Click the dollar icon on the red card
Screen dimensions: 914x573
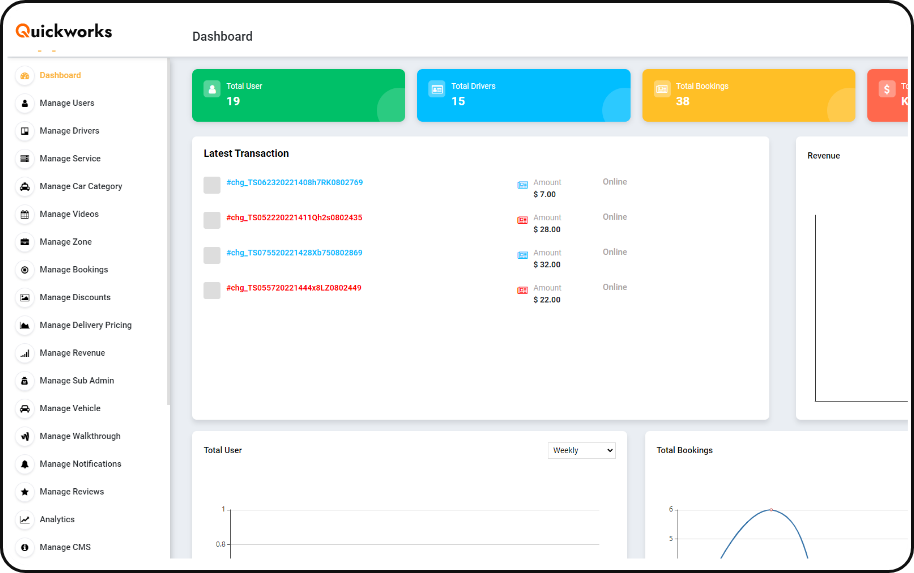(887, 89)
